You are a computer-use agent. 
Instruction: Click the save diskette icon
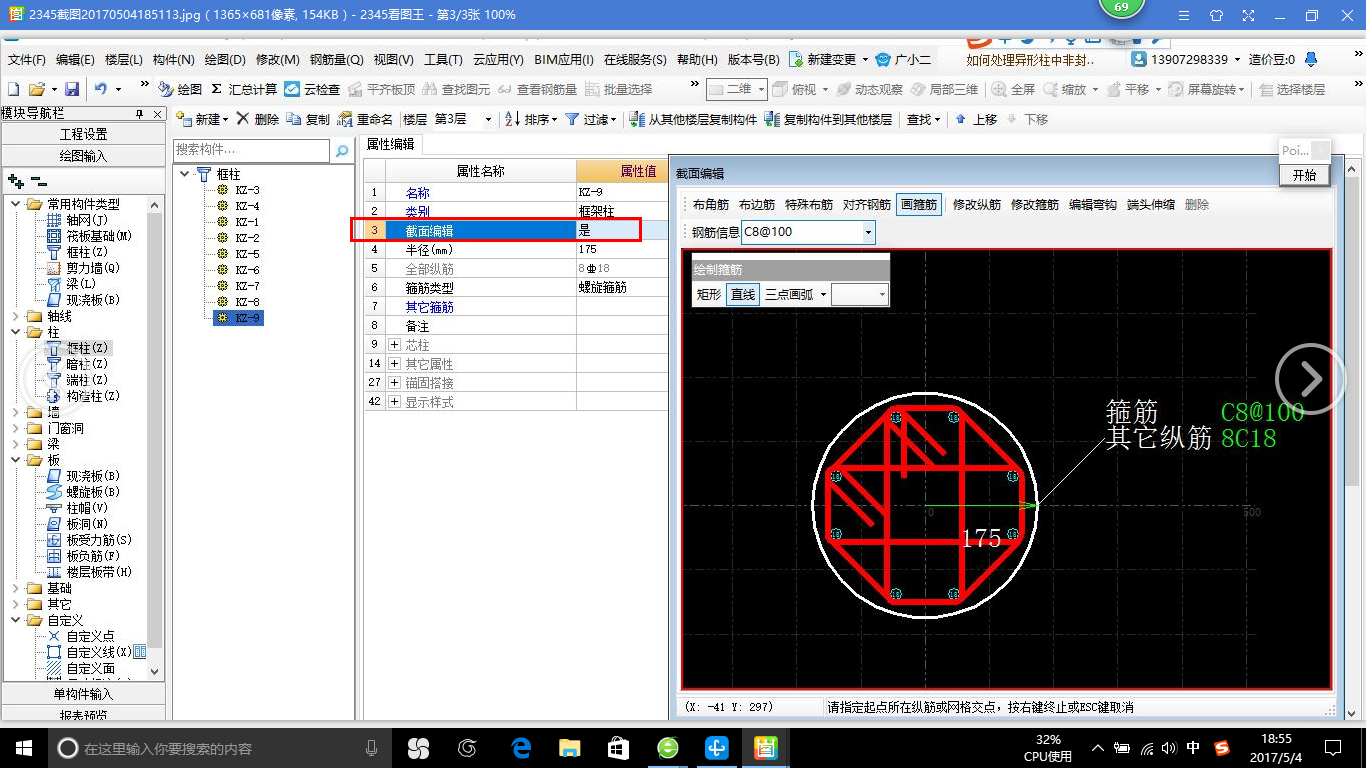tap(72, 89)
